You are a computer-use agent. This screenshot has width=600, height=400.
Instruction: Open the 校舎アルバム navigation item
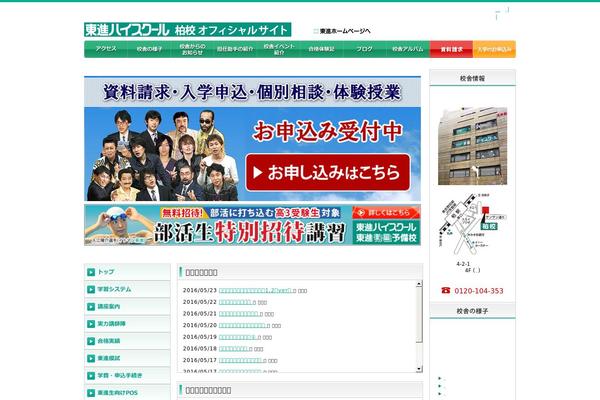(408, 49)
